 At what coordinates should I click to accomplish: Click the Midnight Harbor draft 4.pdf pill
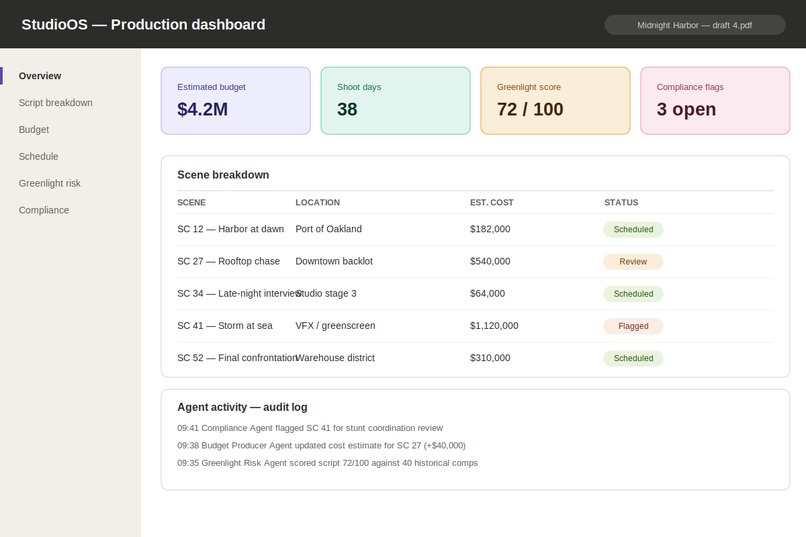[x=694, y=25]
